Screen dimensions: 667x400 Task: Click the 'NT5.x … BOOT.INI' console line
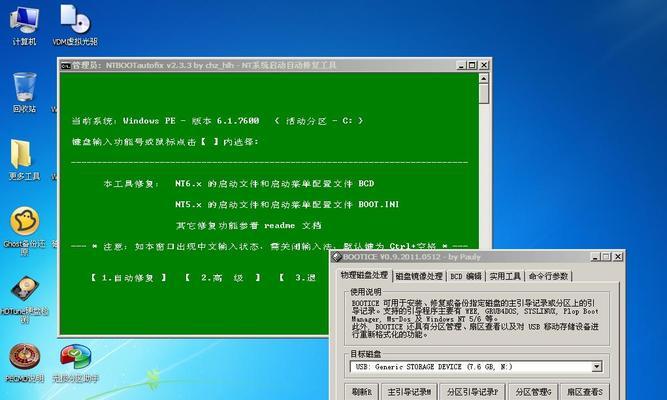287,205
